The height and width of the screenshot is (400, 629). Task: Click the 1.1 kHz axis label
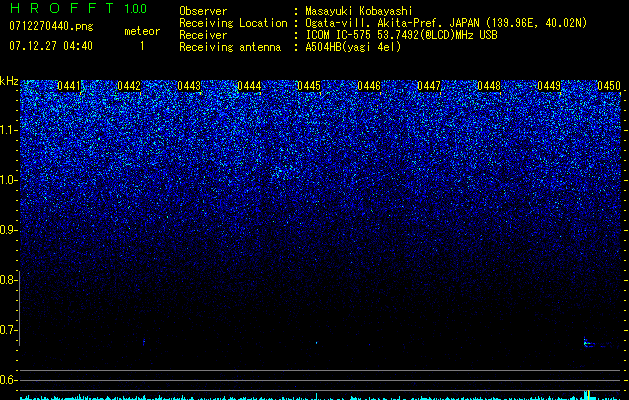tap(9, 130)
